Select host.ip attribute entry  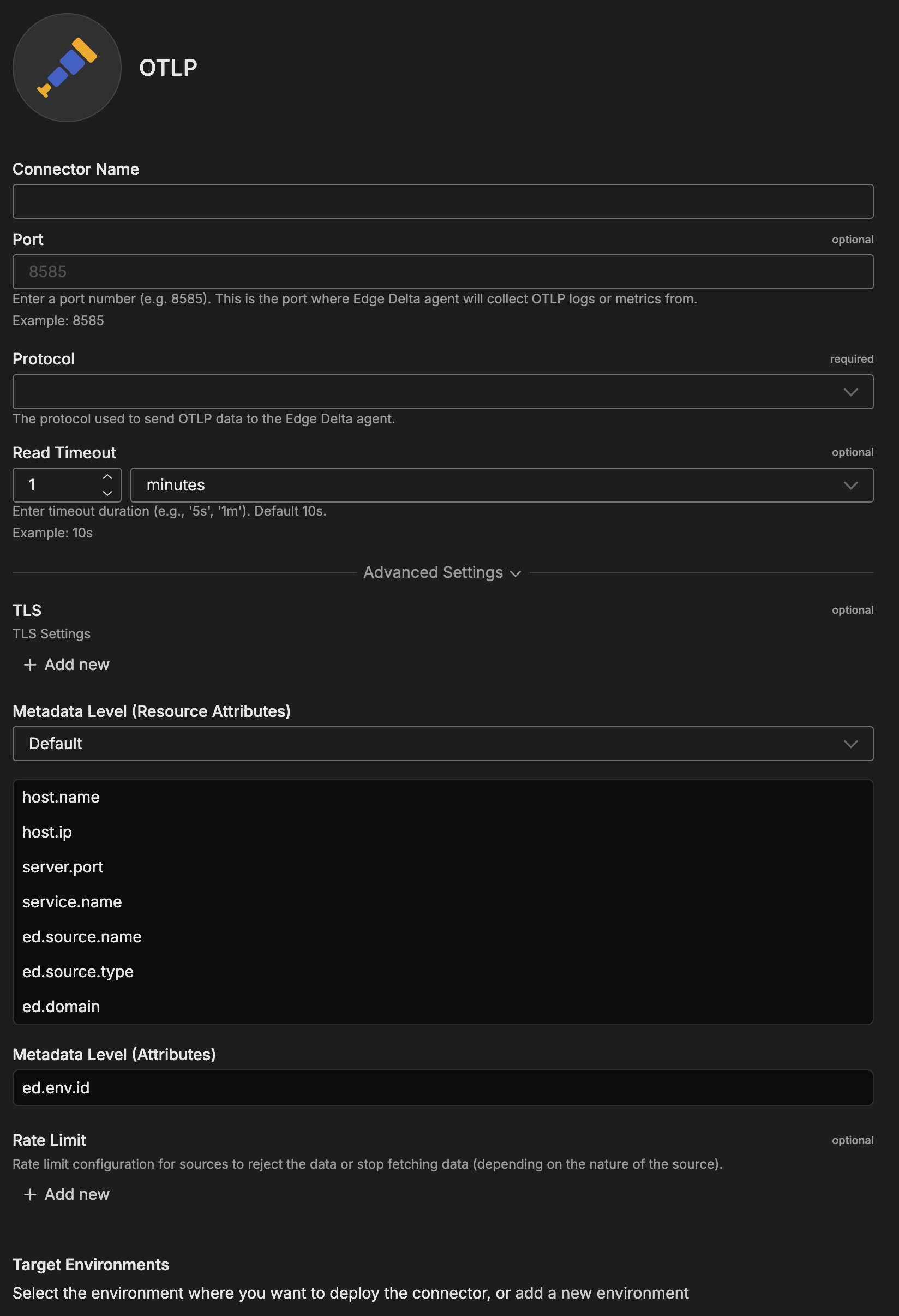(47, 832)
